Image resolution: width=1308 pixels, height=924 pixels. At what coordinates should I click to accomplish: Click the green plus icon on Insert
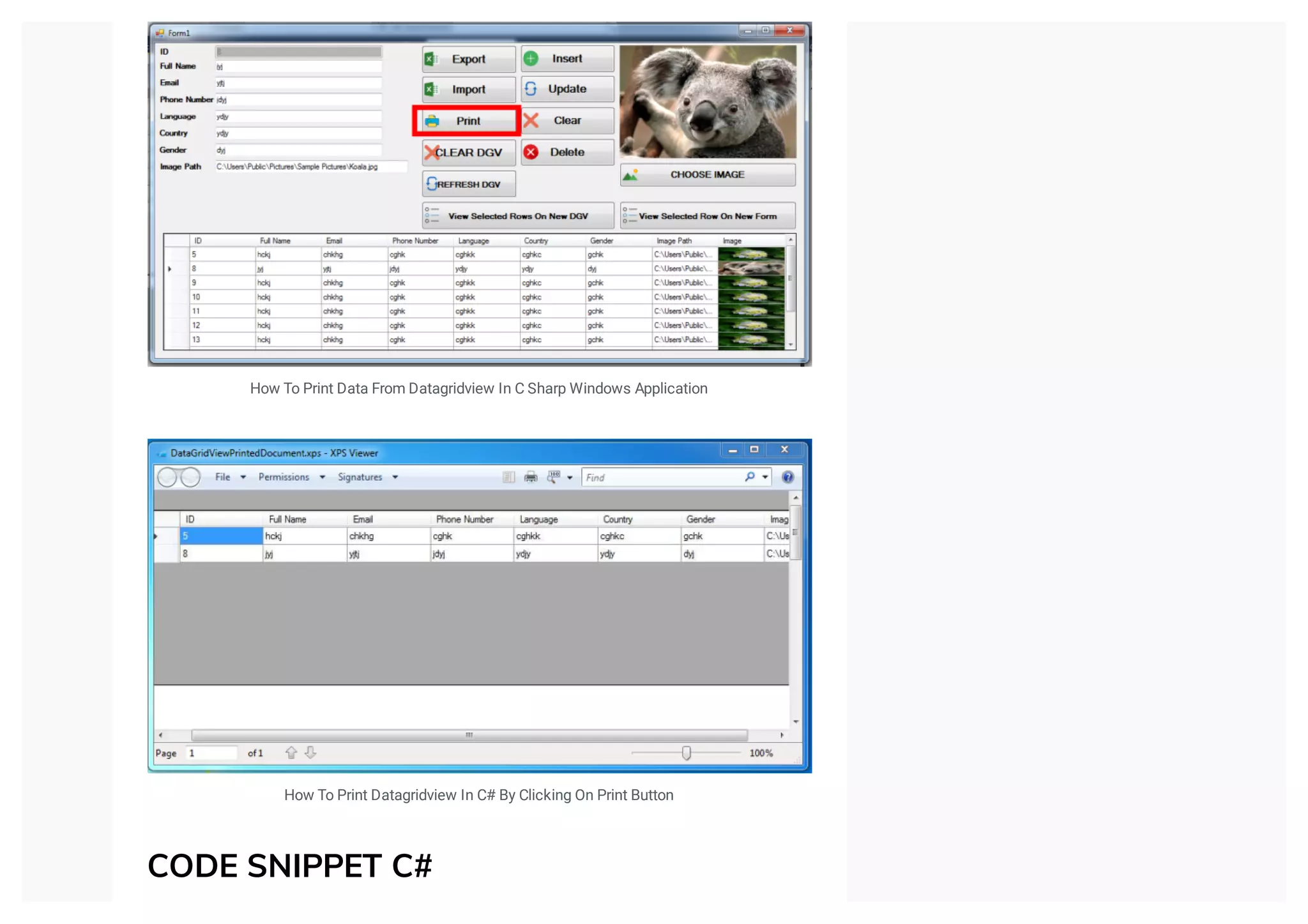531,59
